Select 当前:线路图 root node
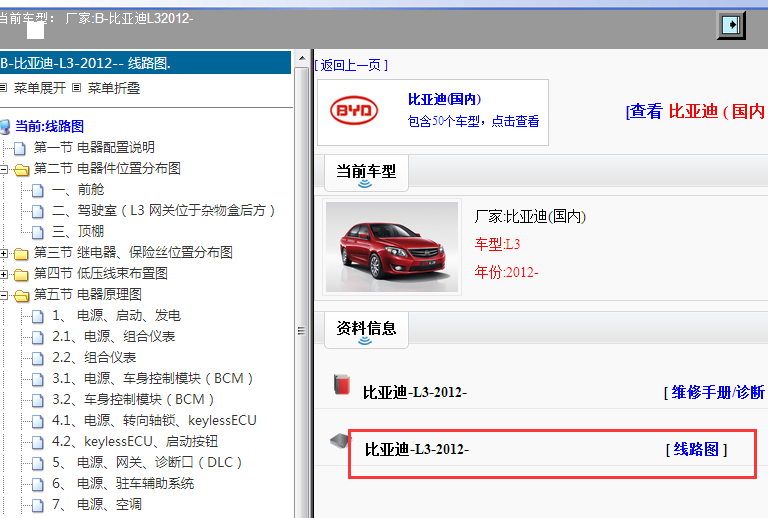 [x=49, y=127]
